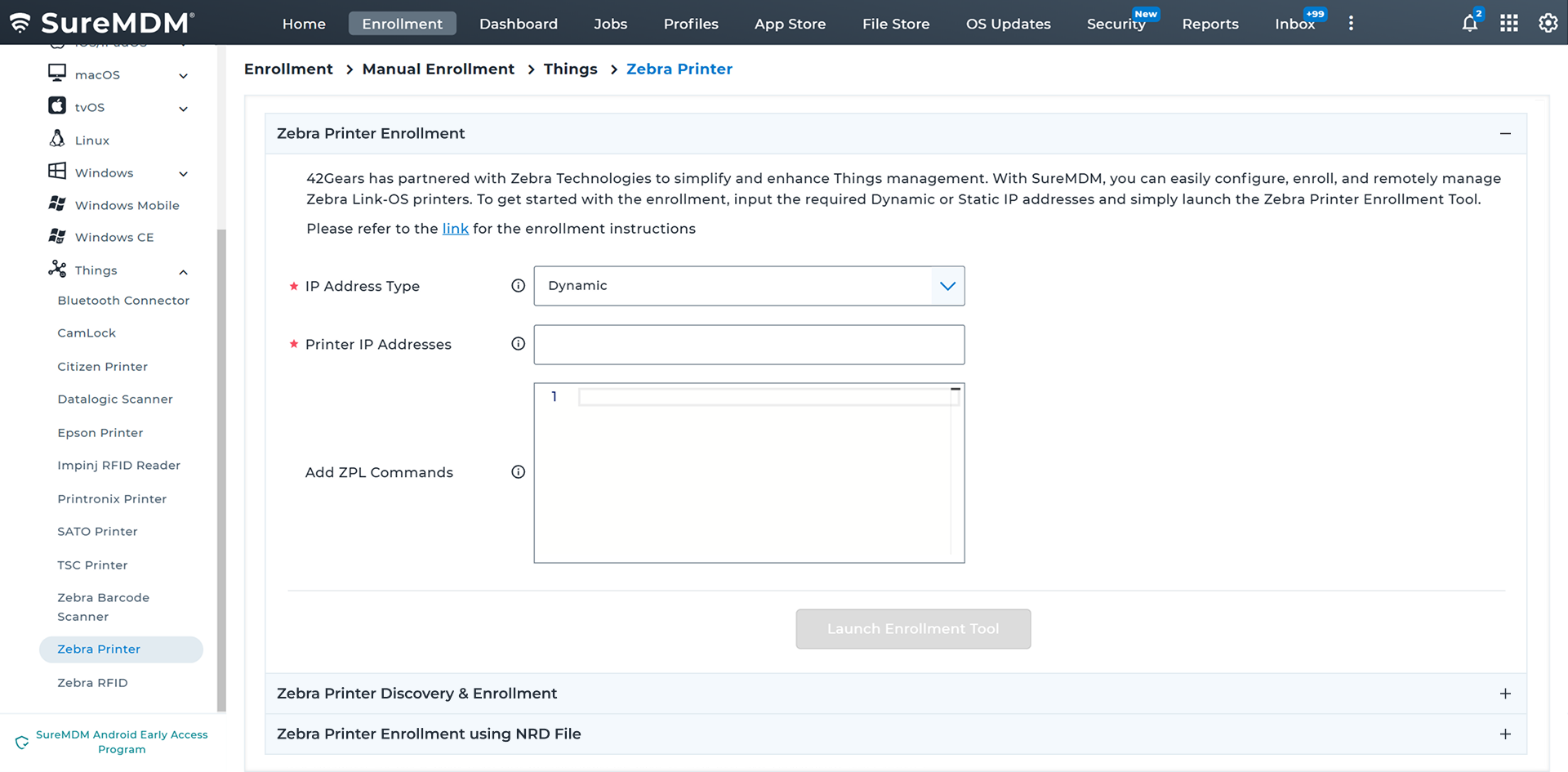Open the enrollment instructions link
The width and height of the screenshot is (1568, 772).
pos(455,229)
